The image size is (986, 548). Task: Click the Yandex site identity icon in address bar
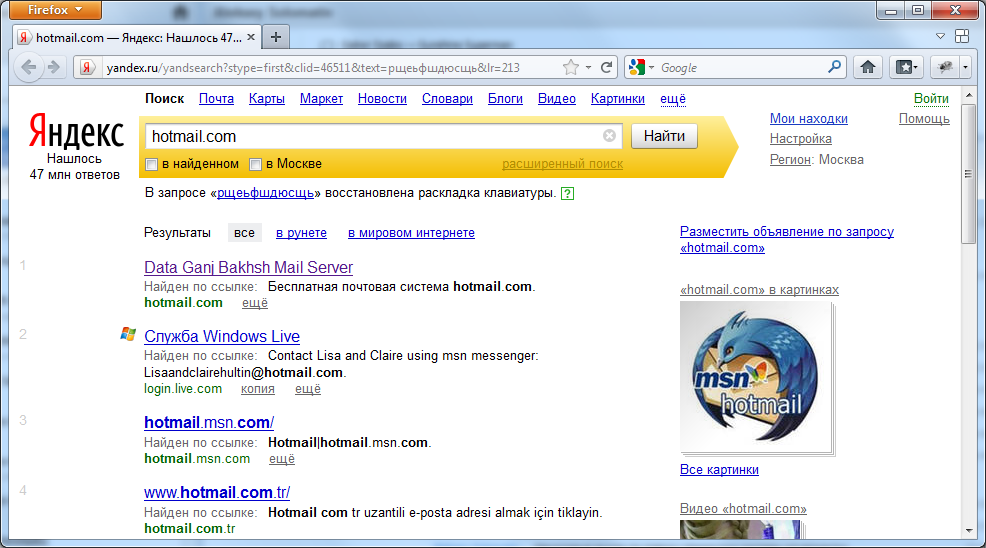pos(87,67)
